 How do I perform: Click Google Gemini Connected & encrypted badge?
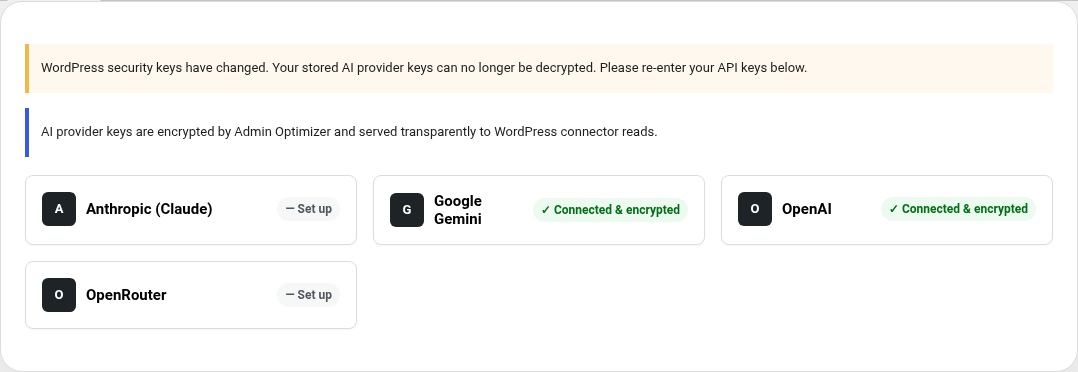tap(610, 210)
